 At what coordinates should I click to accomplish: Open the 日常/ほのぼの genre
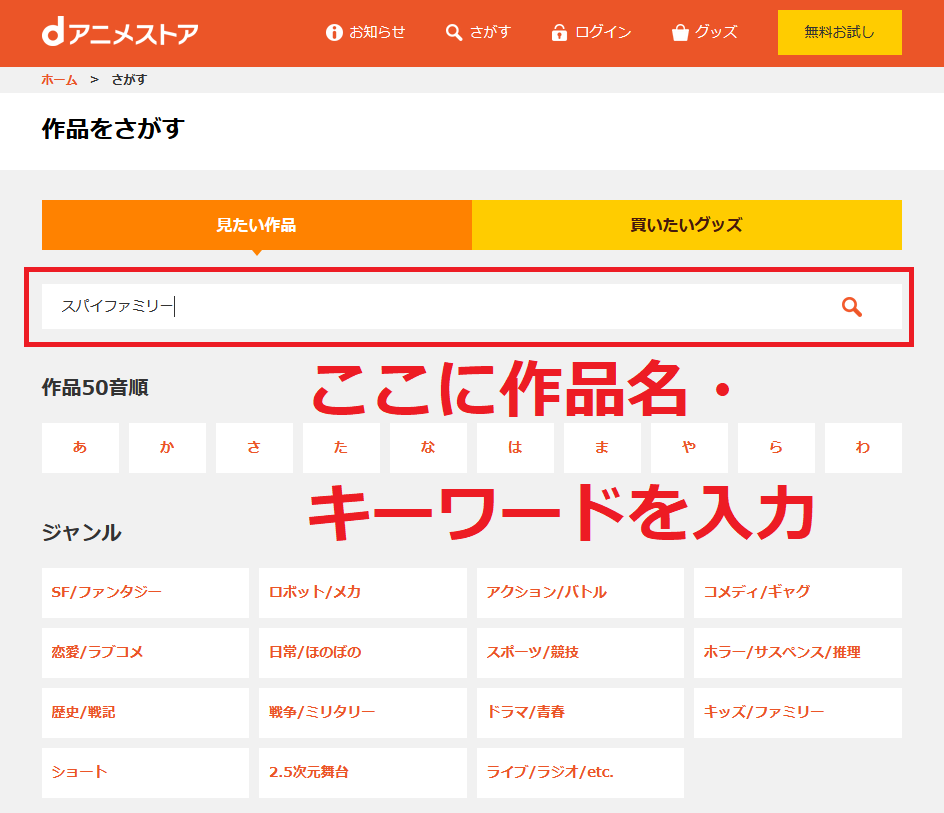363,653
